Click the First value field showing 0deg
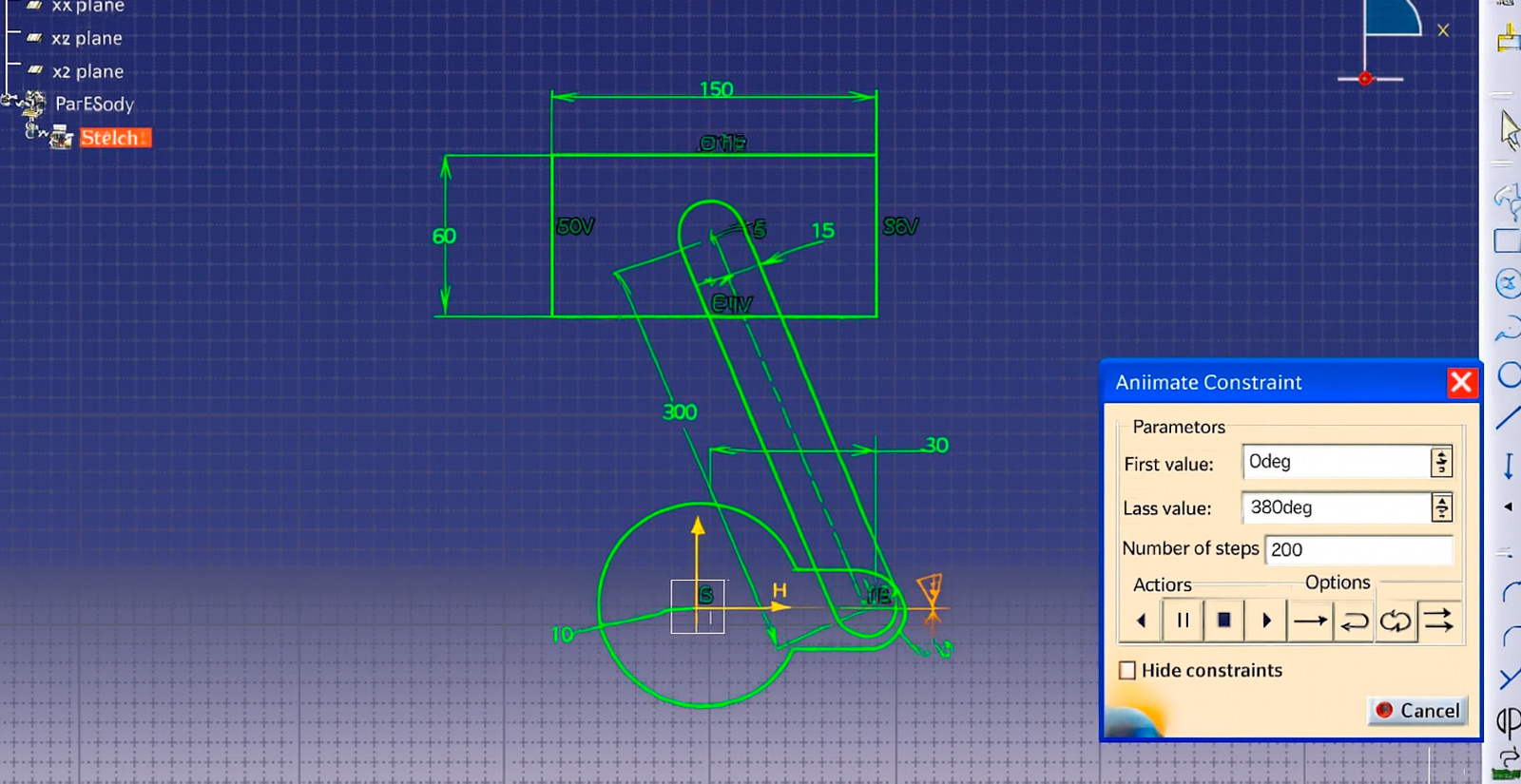Screen dimensions: 1521x784 click(1335, 463)
